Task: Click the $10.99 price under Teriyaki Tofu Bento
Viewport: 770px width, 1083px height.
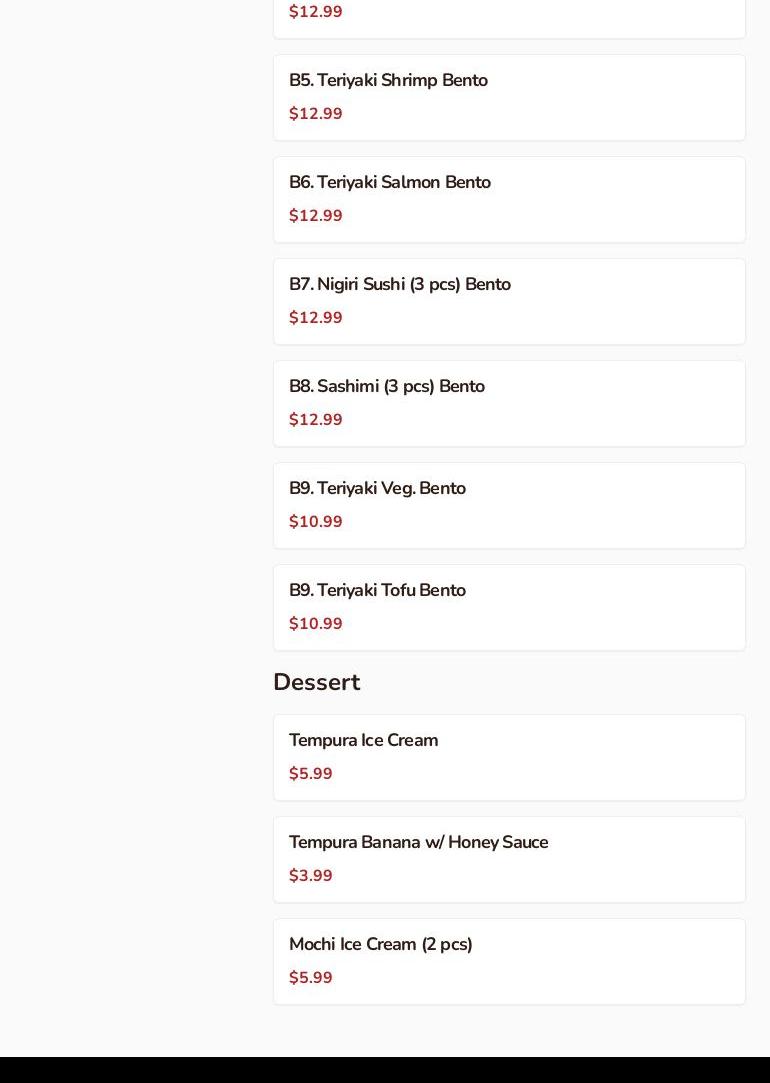Action: click(315, 624)
